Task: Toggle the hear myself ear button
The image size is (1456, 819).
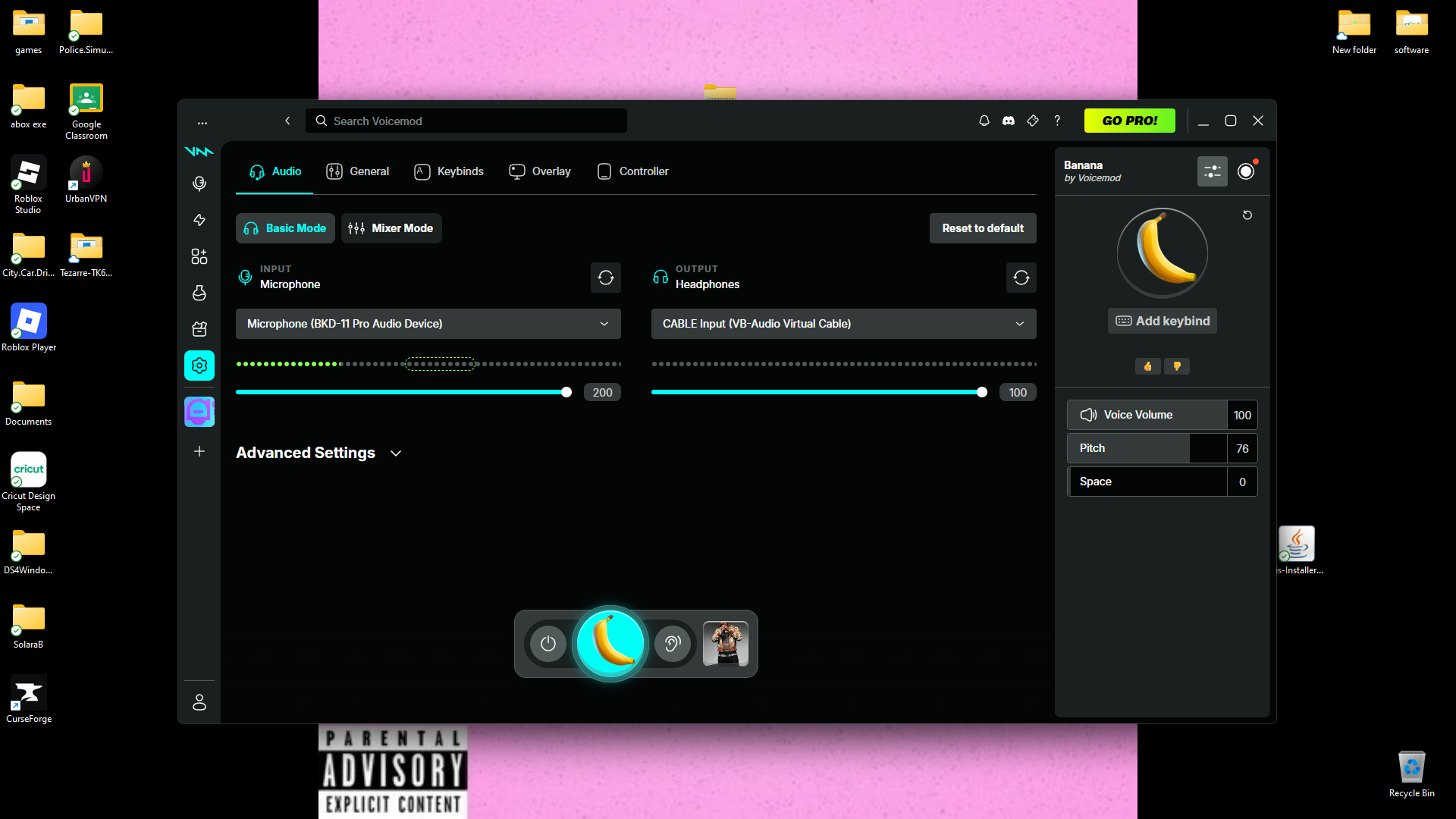Action: pos(672,644)
